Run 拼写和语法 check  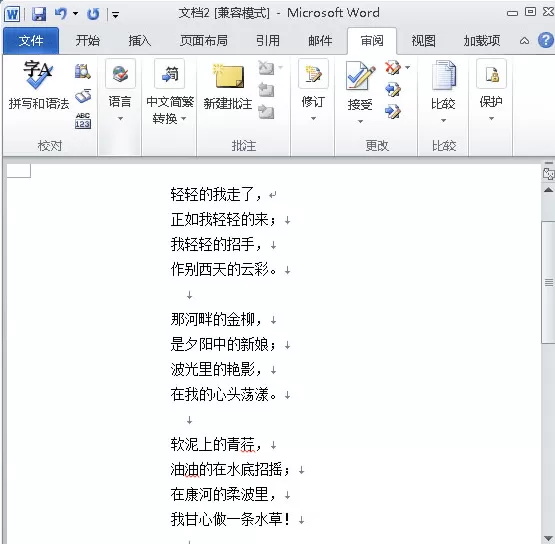(39, 86)
